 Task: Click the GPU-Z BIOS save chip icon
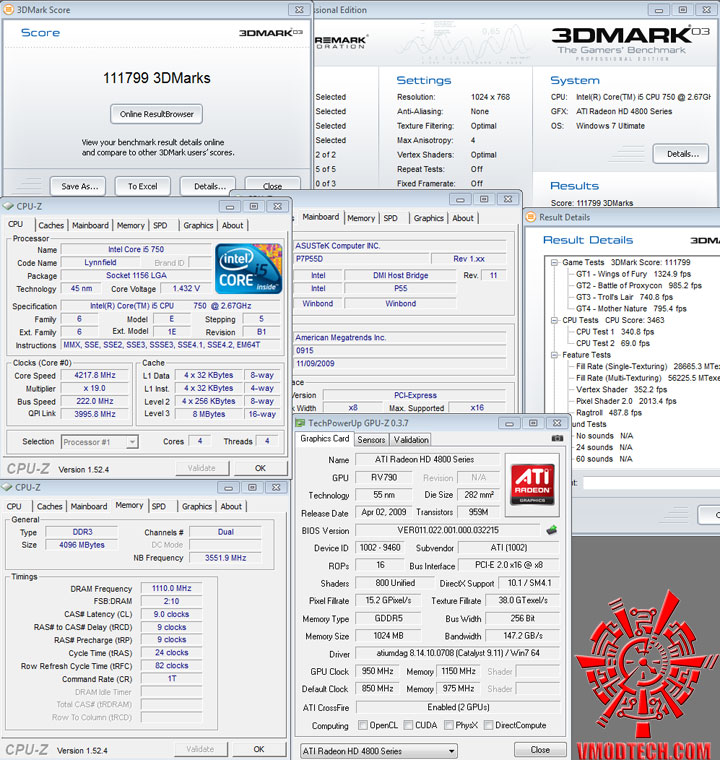click(x=551, y=530)
